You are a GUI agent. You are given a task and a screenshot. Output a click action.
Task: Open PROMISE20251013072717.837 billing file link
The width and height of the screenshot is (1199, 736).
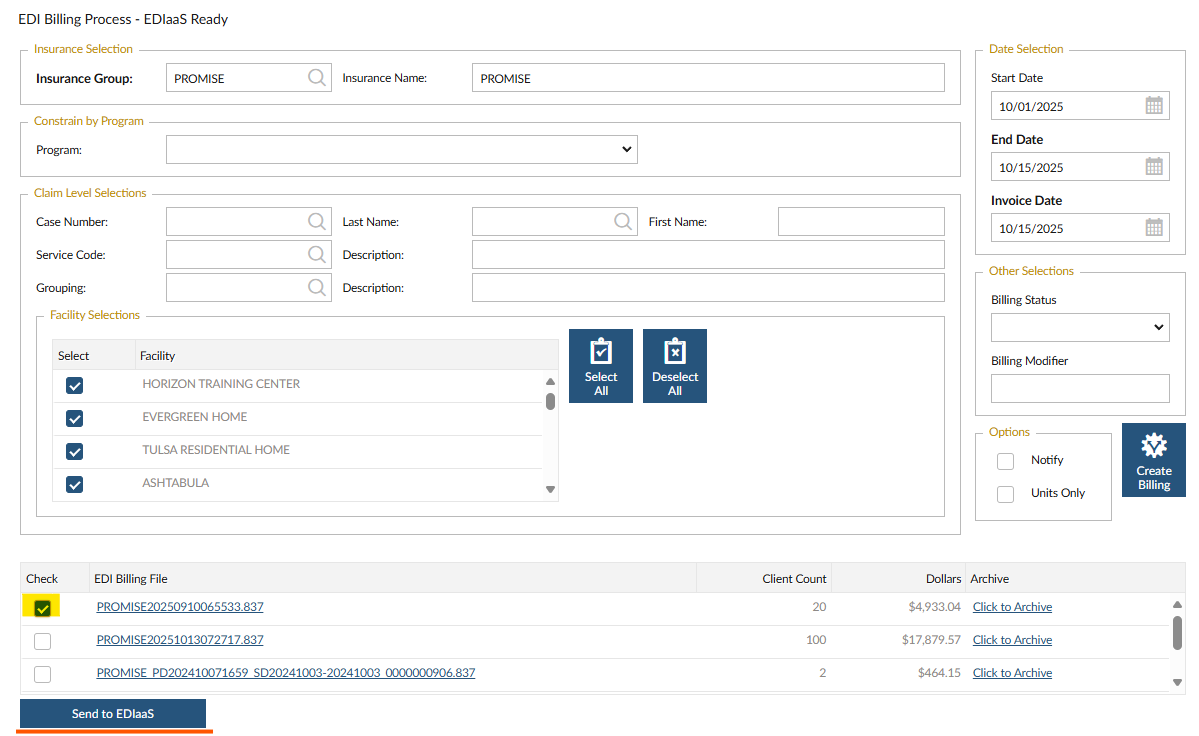(x=180, y=640)
